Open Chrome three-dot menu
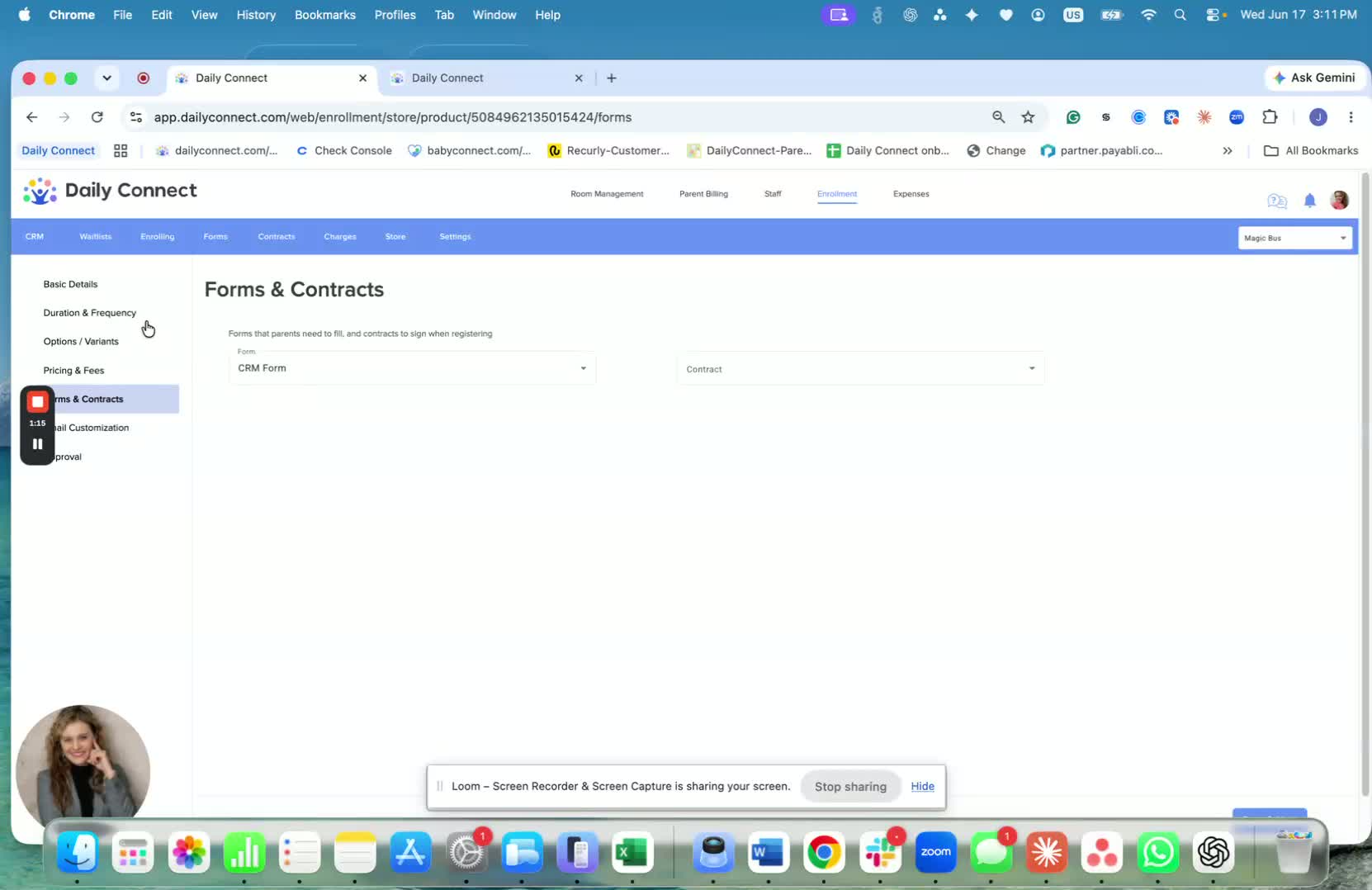The image size is (1372, 890). (x=1351, y=117)
